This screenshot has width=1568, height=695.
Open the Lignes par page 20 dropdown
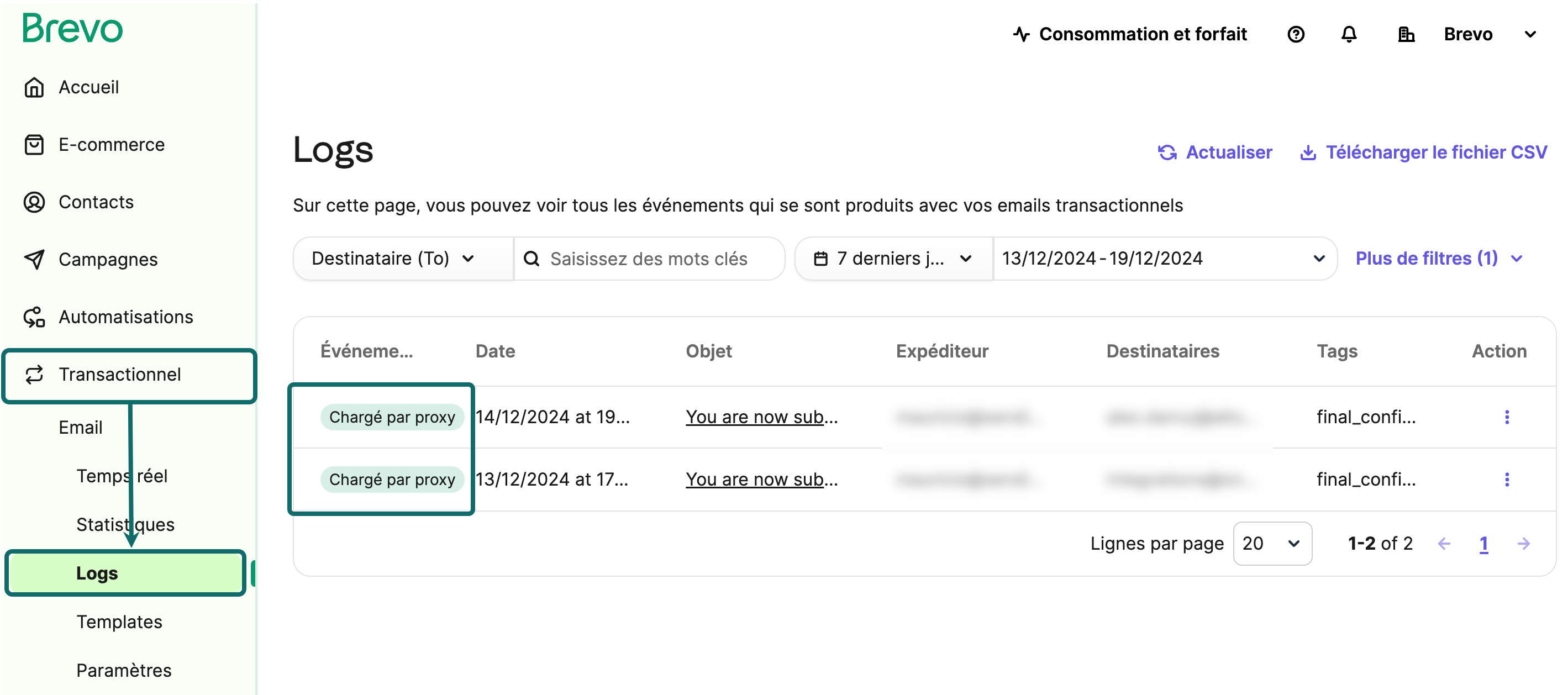pyautogui.click(x=1272, y=544)
